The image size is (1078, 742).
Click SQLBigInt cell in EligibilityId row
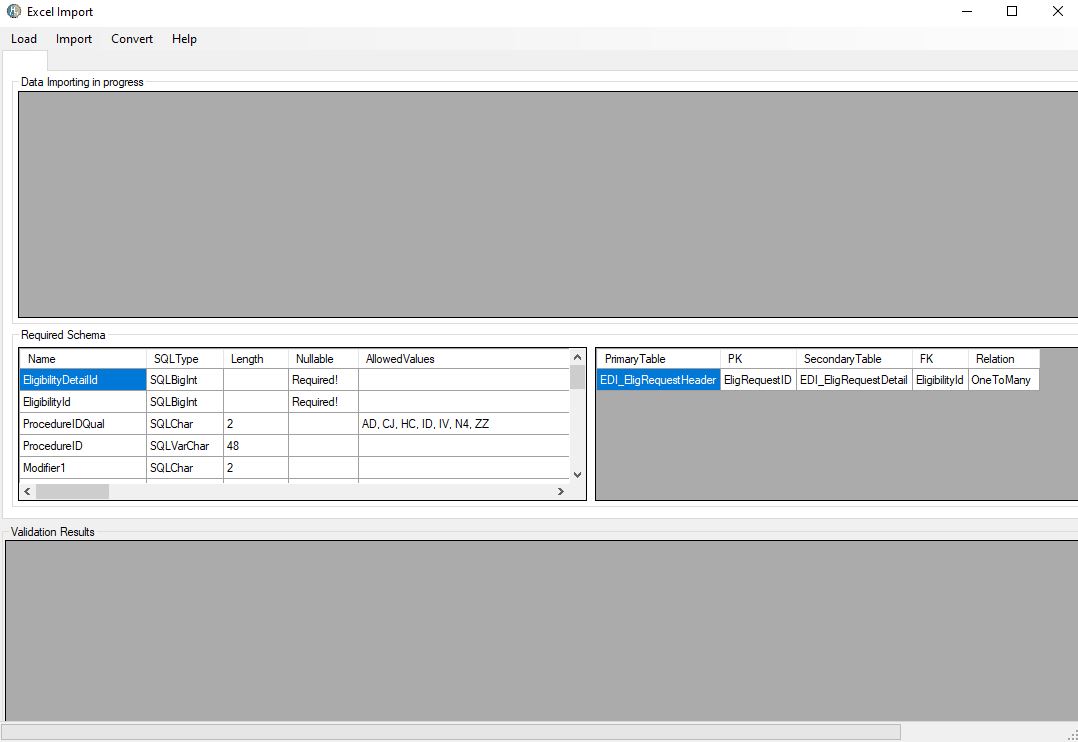click(185, 402)
